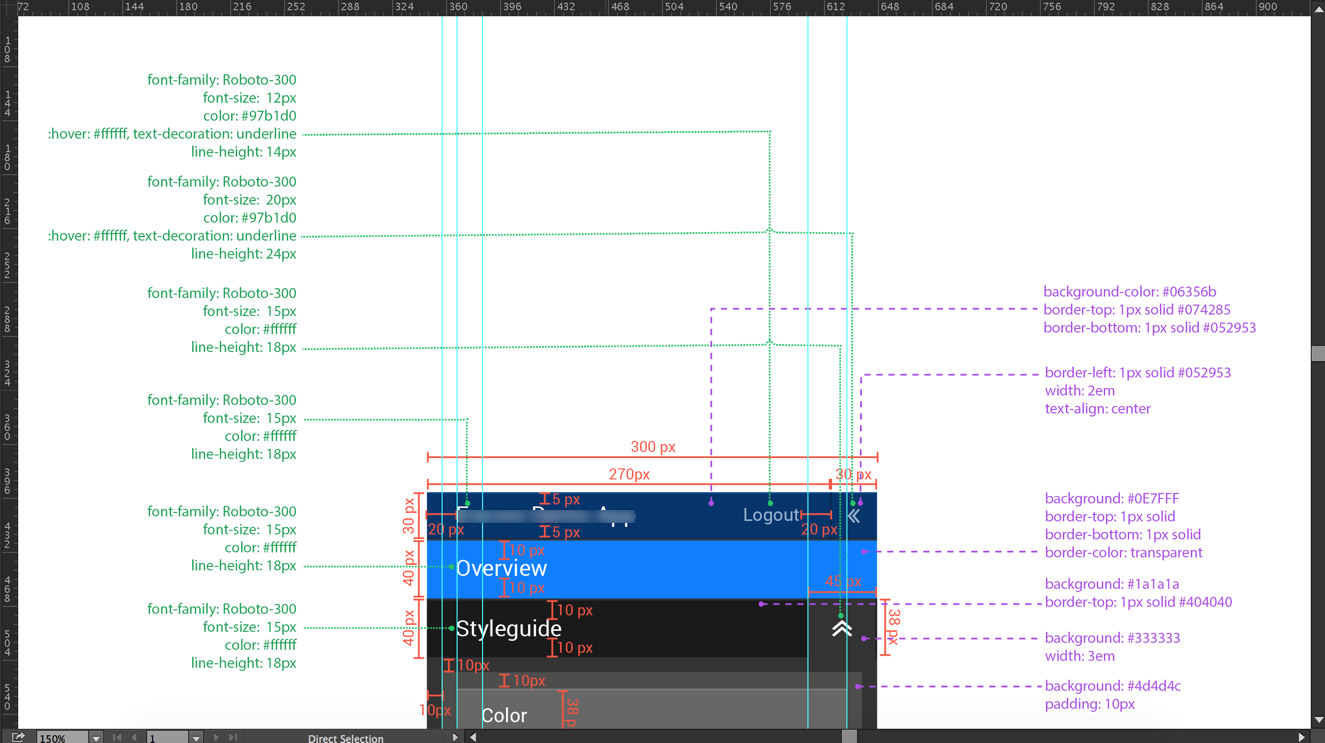Click the horizontal scrollbar thumb
The image size is (1325, 743).
pos(849,737)
